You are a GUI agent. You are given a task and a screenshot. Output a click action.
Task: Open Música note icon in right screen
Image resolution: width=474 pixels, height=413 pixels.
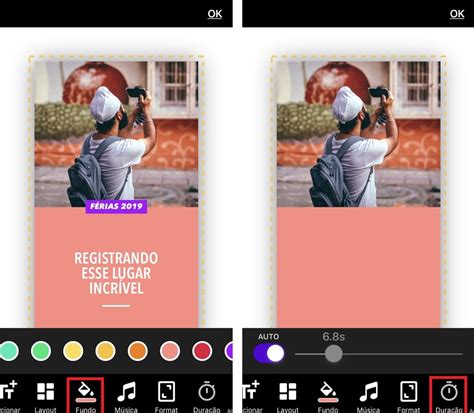[368, 396]
